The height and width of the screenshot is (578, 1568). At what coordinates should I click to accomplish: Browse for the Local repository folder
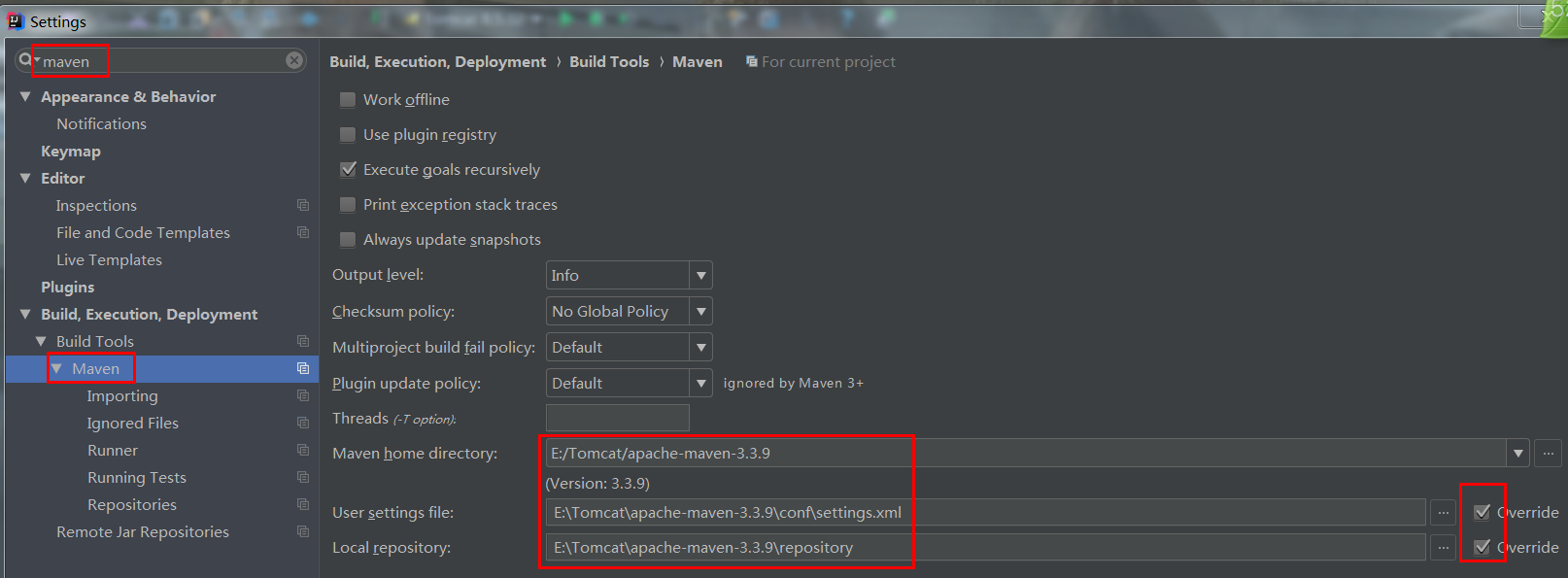(x=1444, y=547)
